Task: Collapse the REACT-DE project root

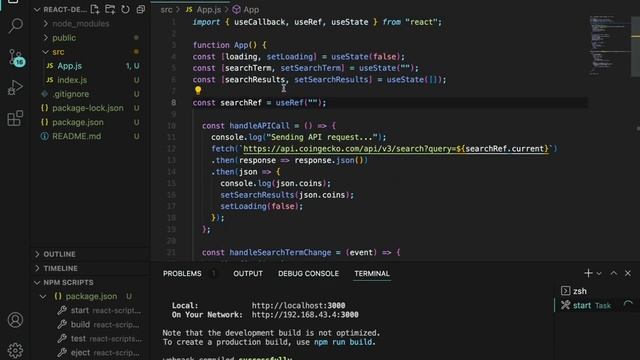Action: (60, 9)
